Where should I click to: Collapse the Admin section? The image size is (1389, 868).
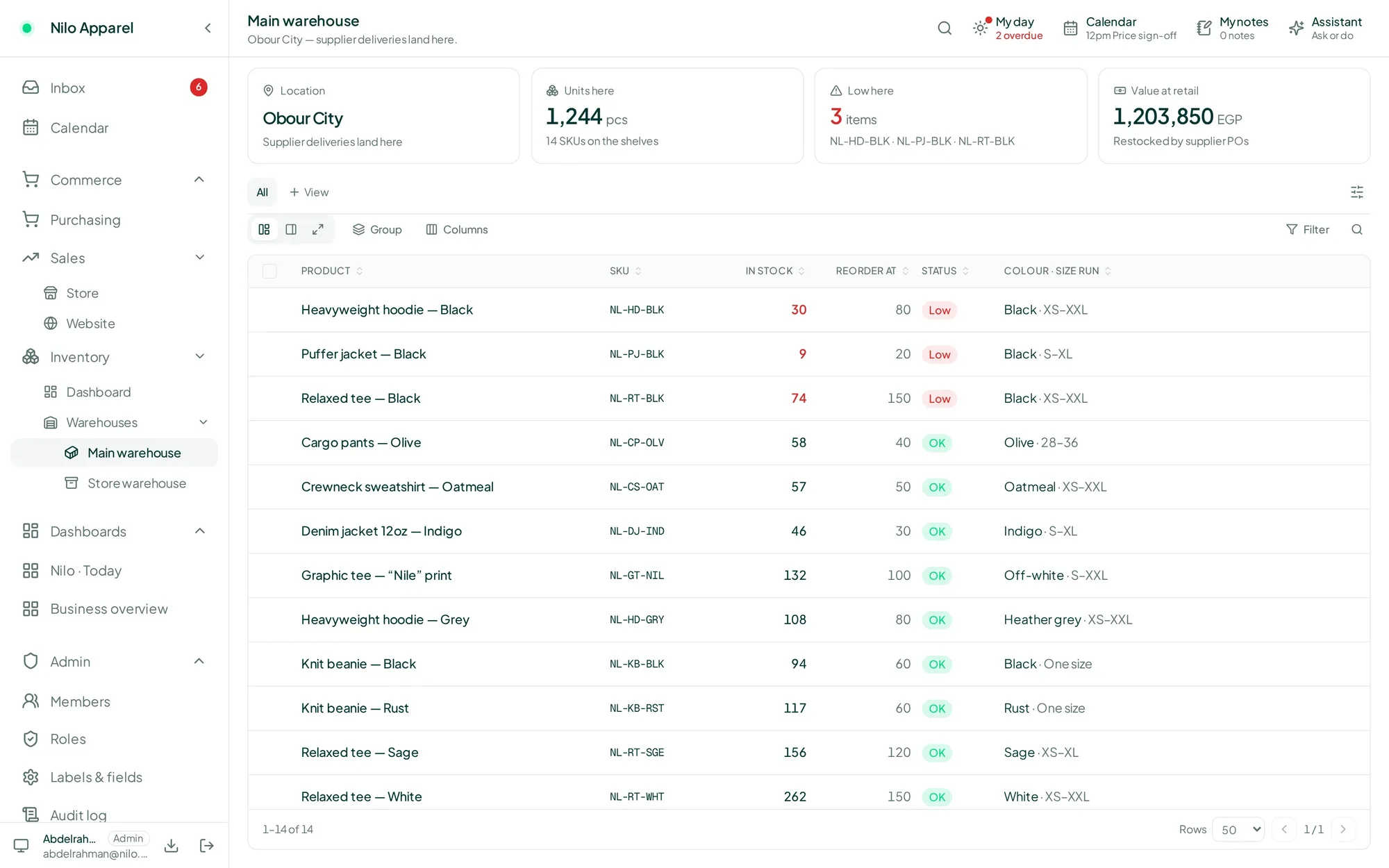click(199, 661)
